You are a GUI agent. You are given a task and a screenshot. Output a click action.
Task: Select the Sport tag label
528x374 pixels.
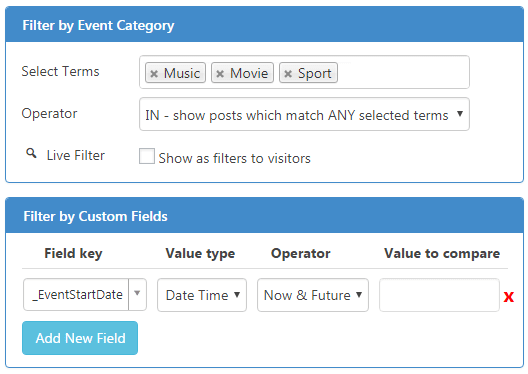pos(315,73)
